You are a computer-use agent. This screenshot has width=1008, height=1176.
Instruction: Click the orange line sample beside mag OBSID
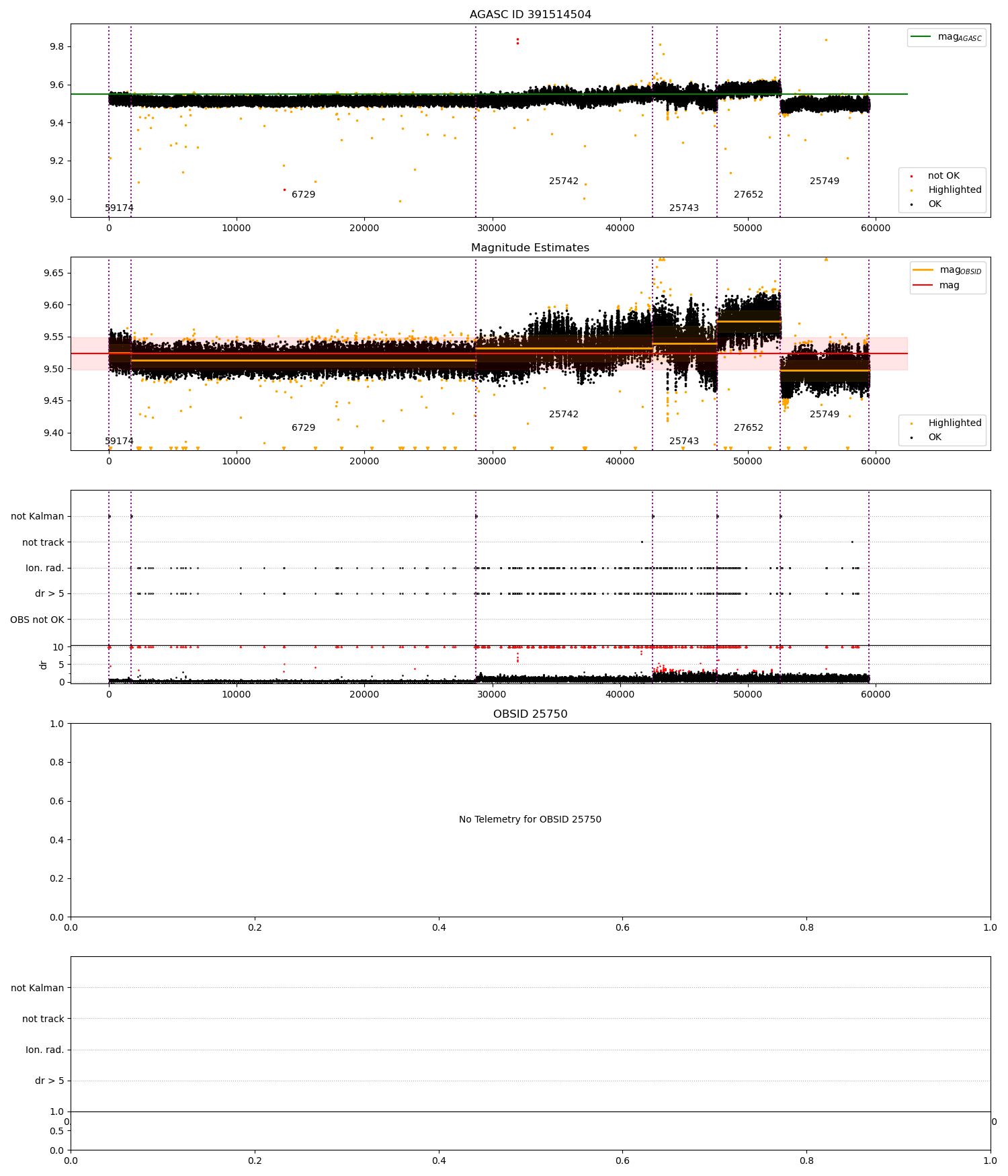[x=923, y=270]
